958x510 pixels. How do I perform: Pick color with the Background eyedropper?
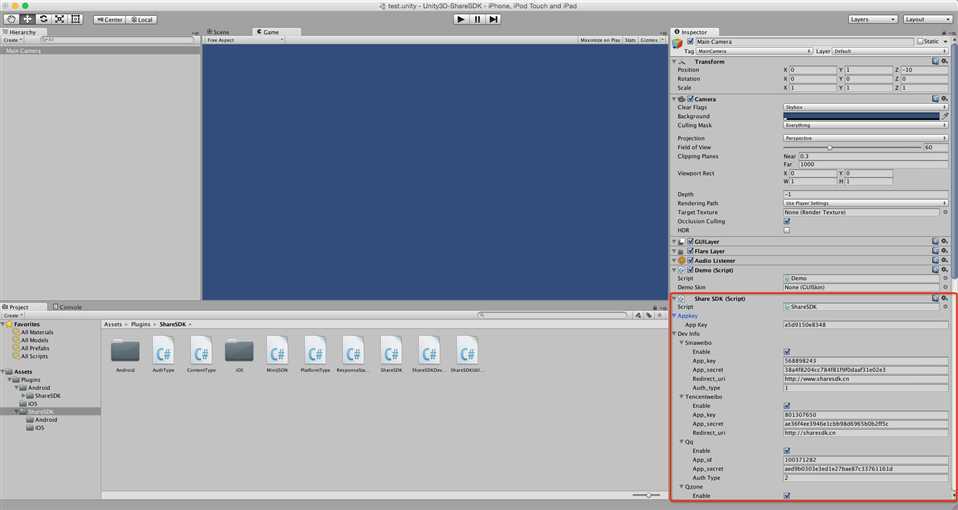[945, 116]
